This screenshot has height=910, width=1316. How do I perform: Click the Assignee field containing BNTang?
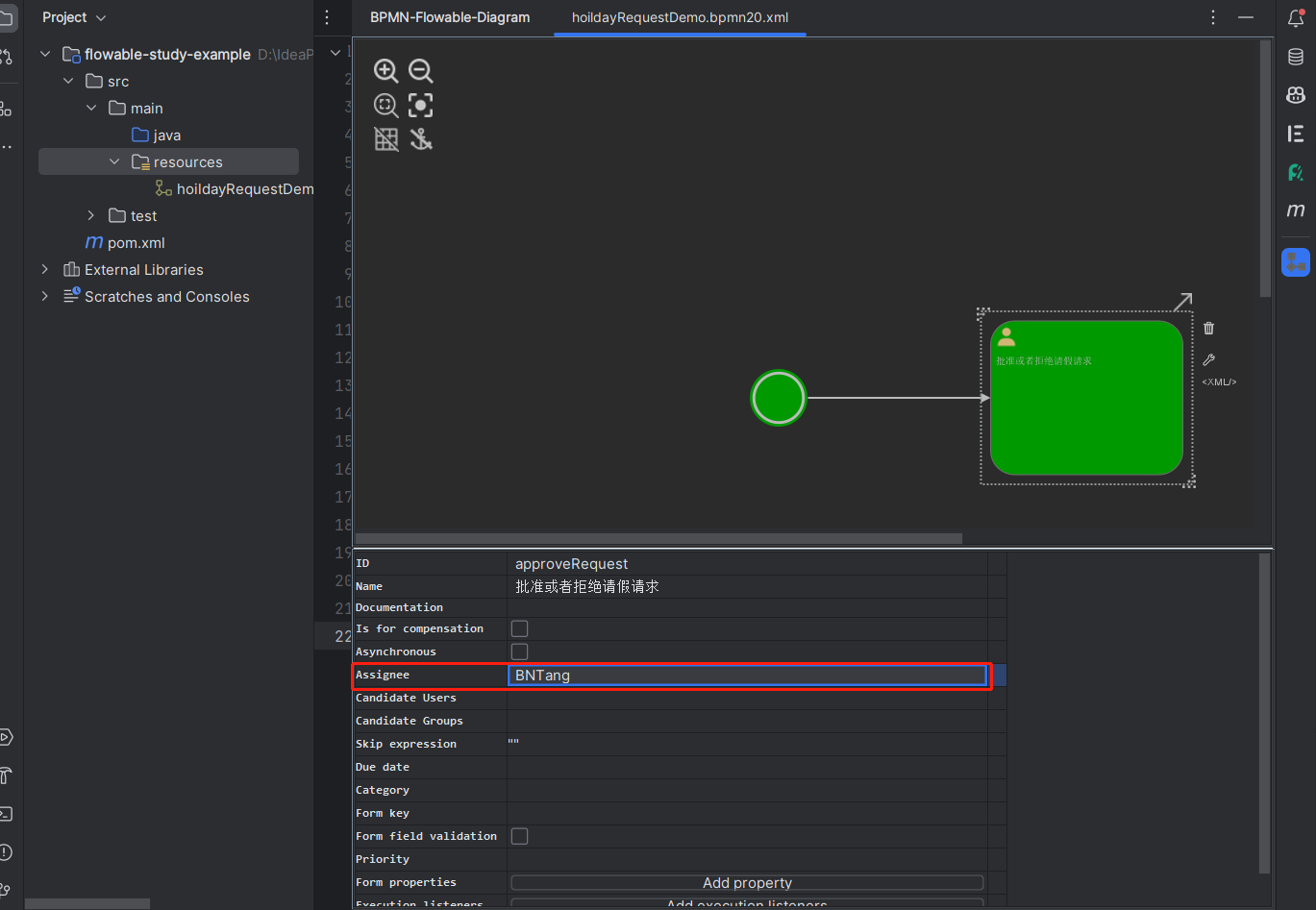click(746, 676)
